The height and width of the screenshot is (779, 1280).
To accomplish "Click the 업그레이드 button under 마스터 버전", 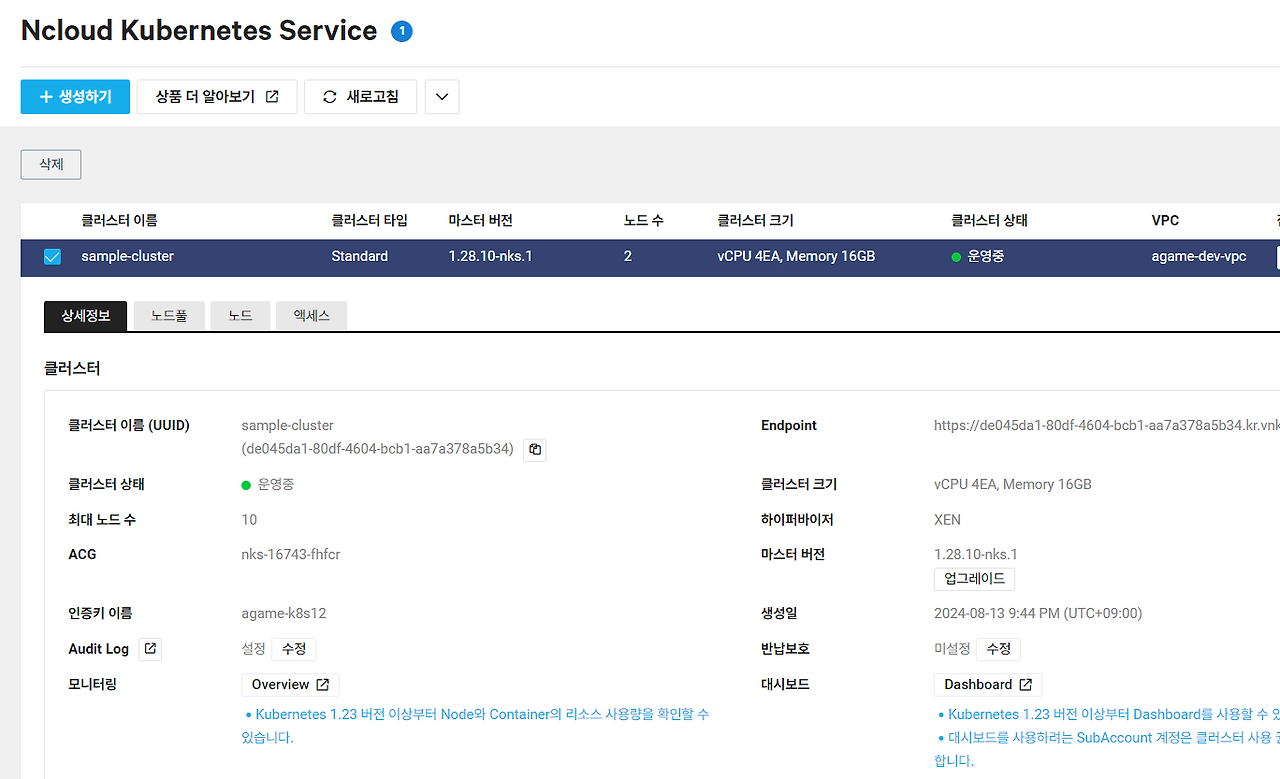I will point(974,579).
